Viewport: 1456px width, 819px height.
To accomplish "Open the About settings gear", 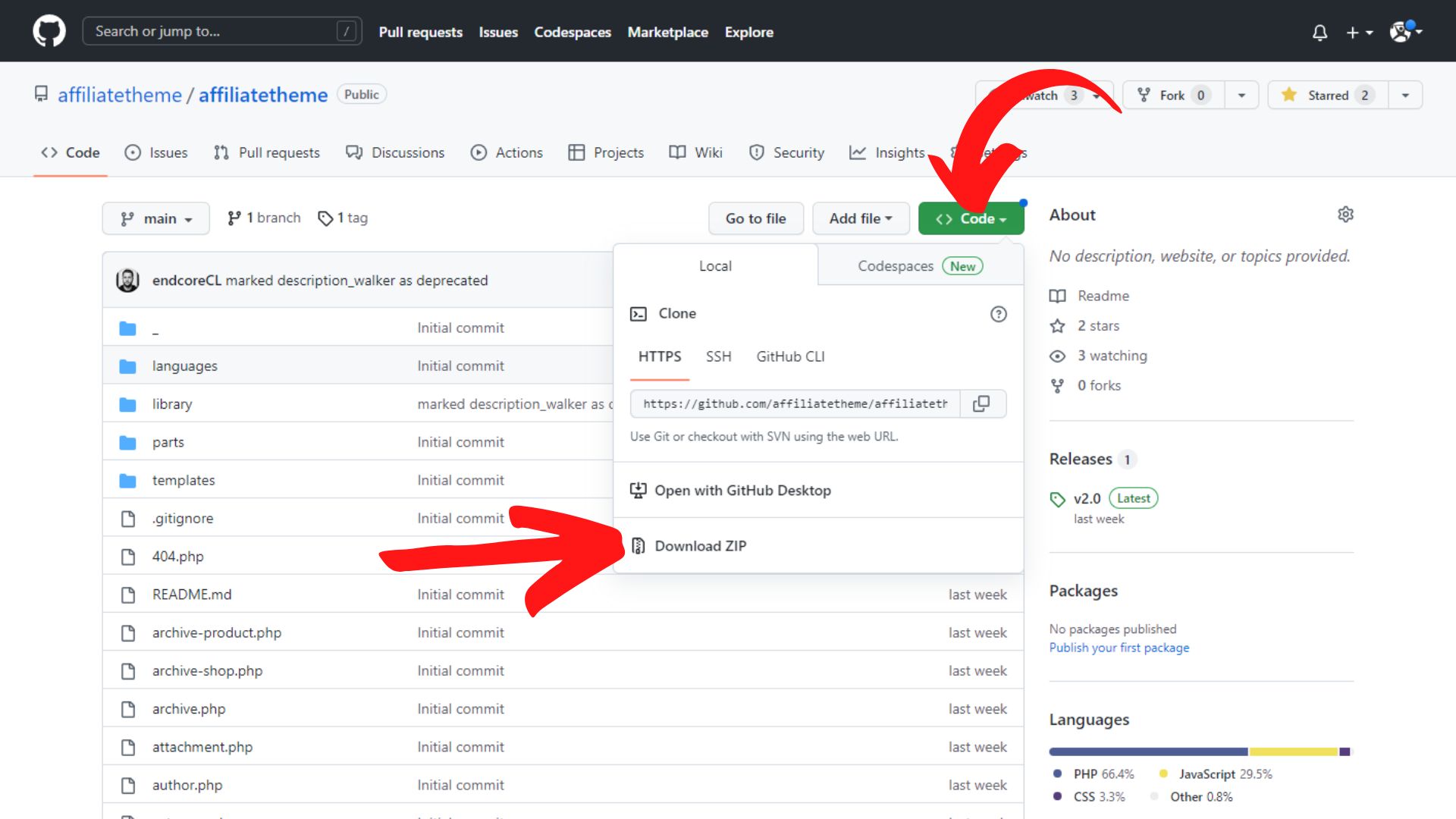I will (x=1345, y=215).
